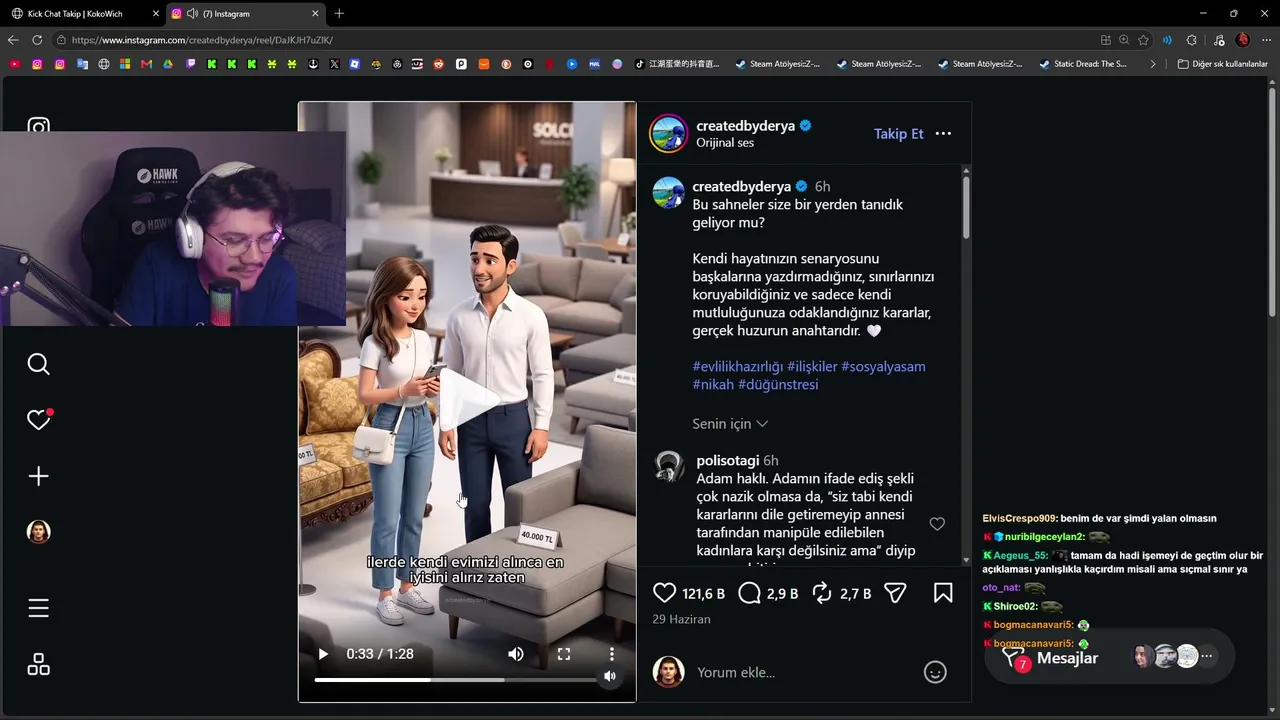Click the create new post plus icon
The width and height of the screenshot is (1280, 720).
coord(38,476)
